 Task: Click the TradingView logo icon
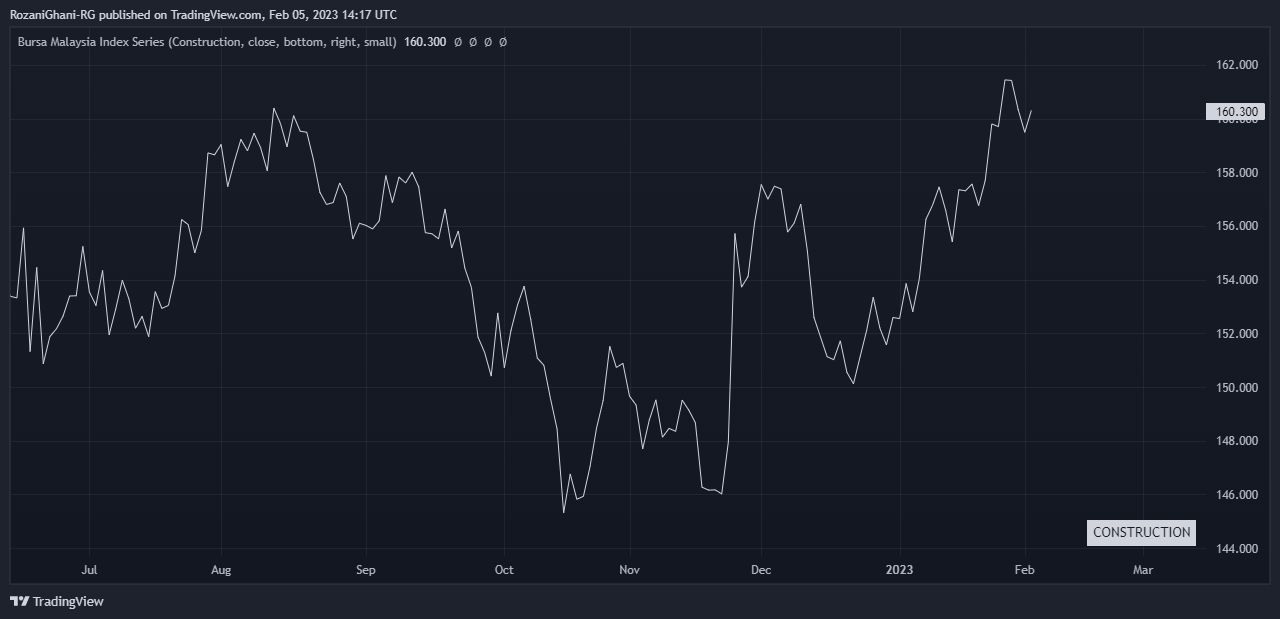[x=19, y=601]
